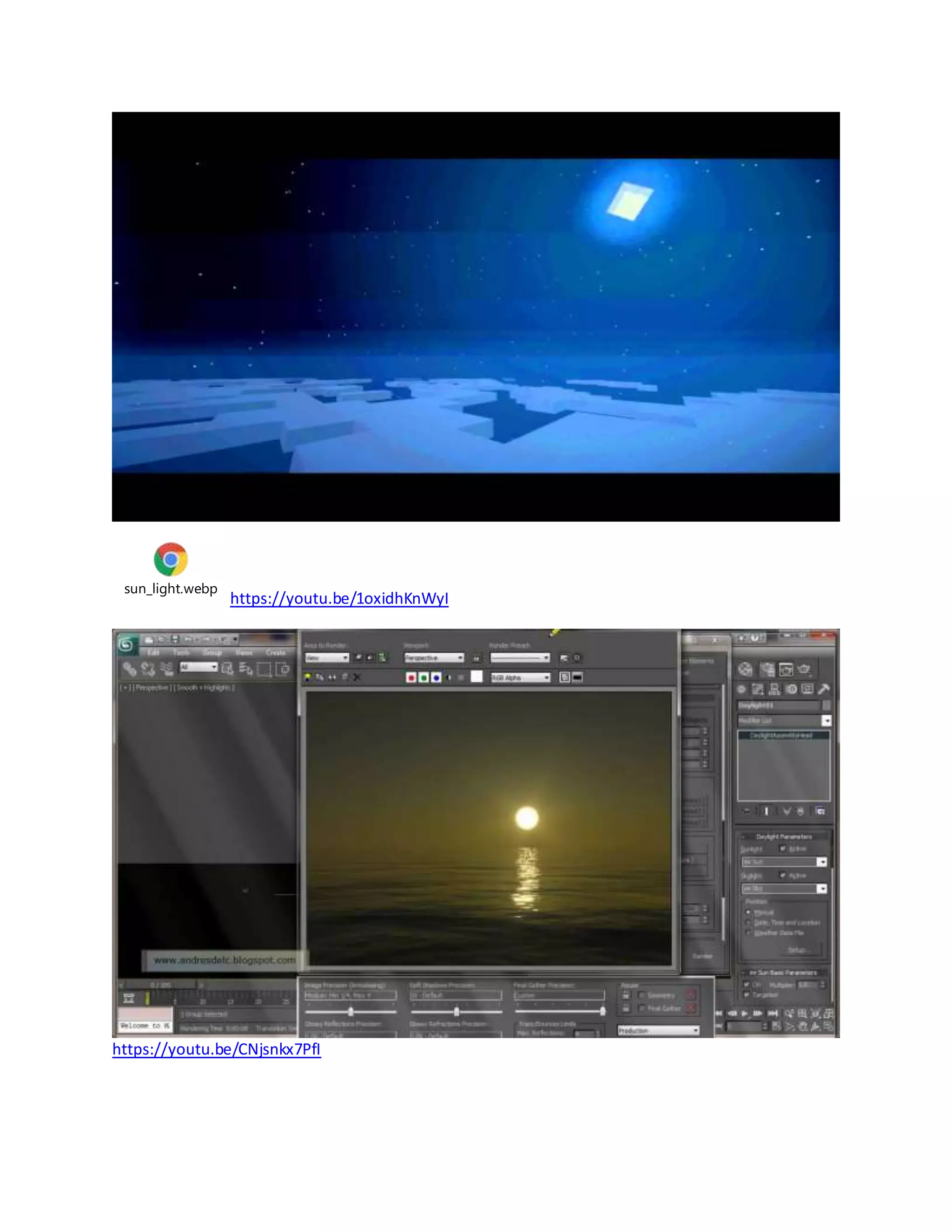Open the Modifier List dropdown
952x1232 pixels.
[784, 721]
